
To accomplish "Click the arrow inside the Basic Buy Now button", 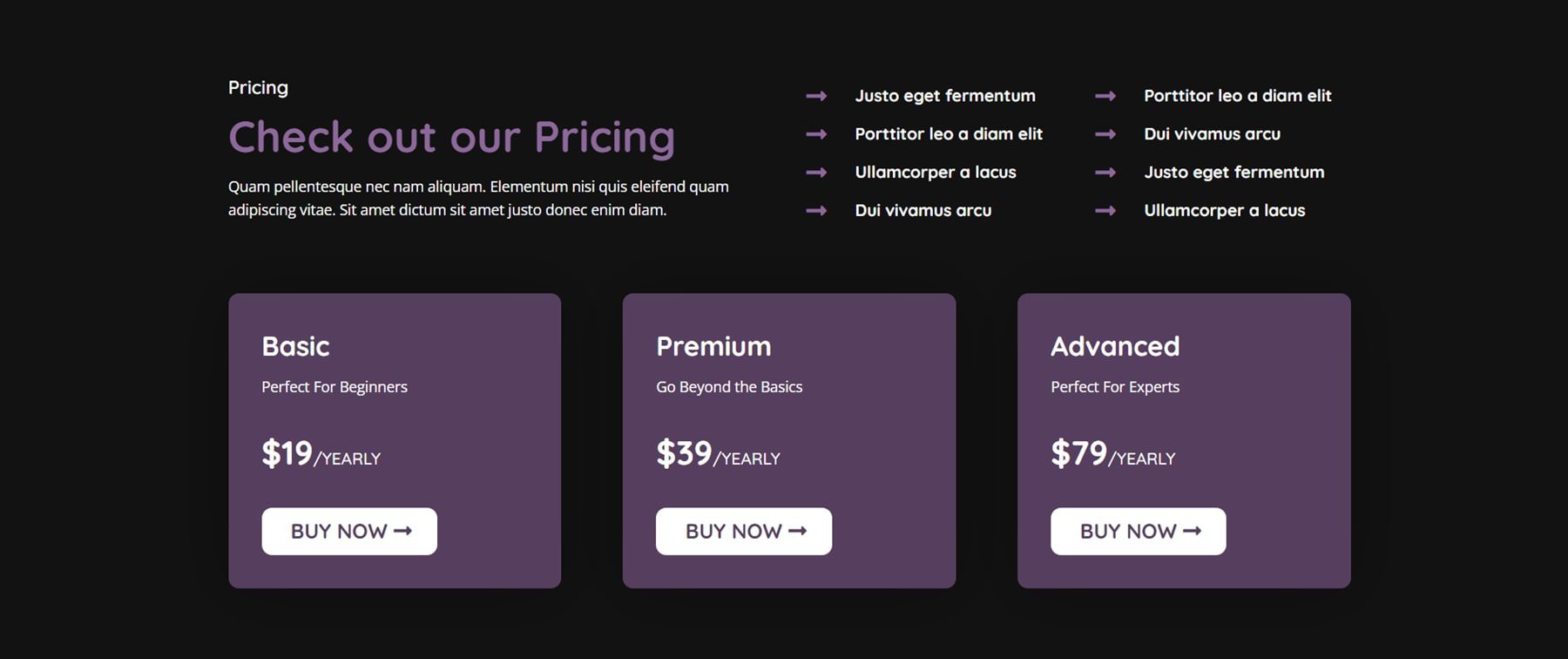I will 405,530.
